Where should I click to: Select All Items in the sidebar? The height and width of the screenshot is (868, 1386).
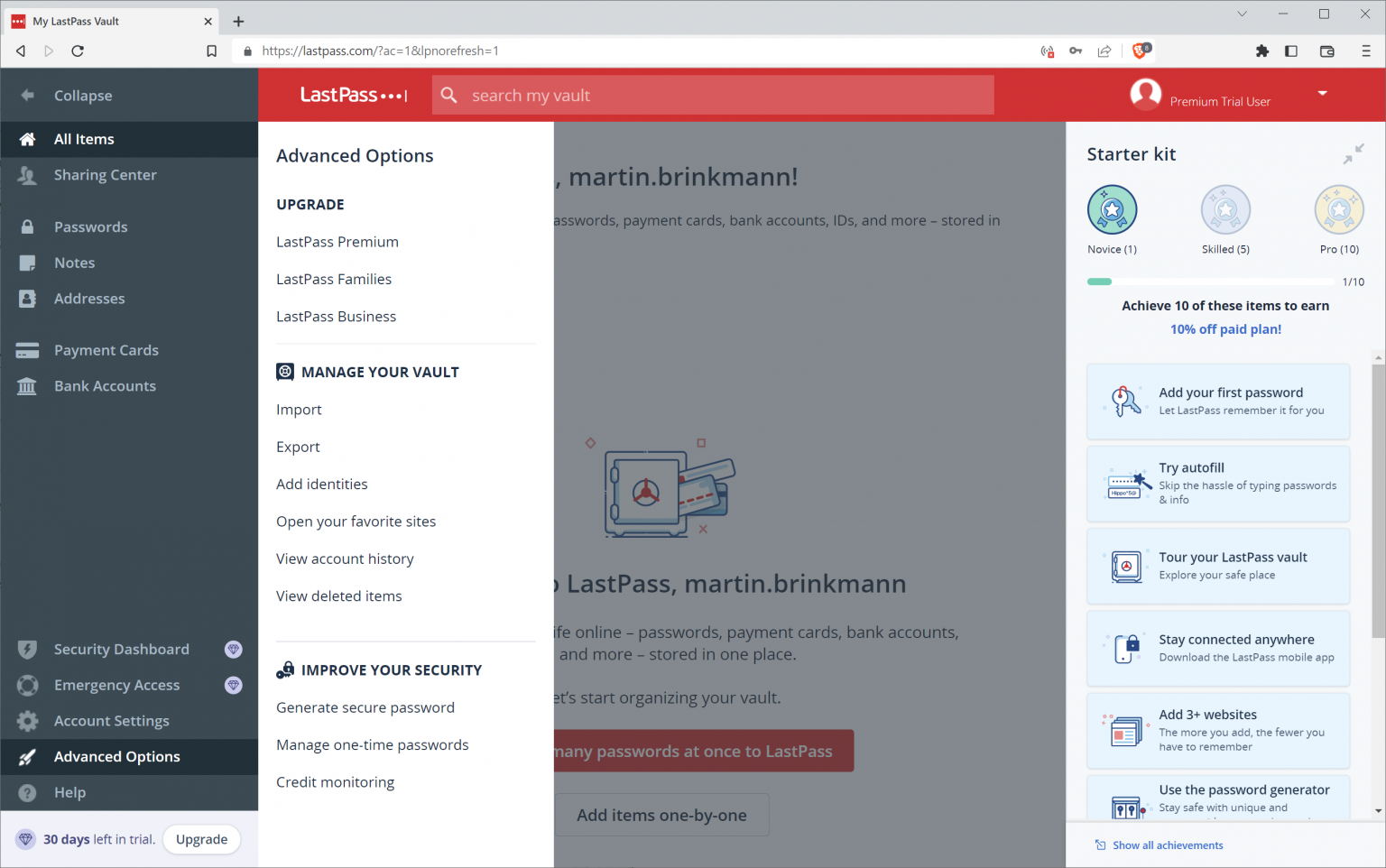point(83,139)
